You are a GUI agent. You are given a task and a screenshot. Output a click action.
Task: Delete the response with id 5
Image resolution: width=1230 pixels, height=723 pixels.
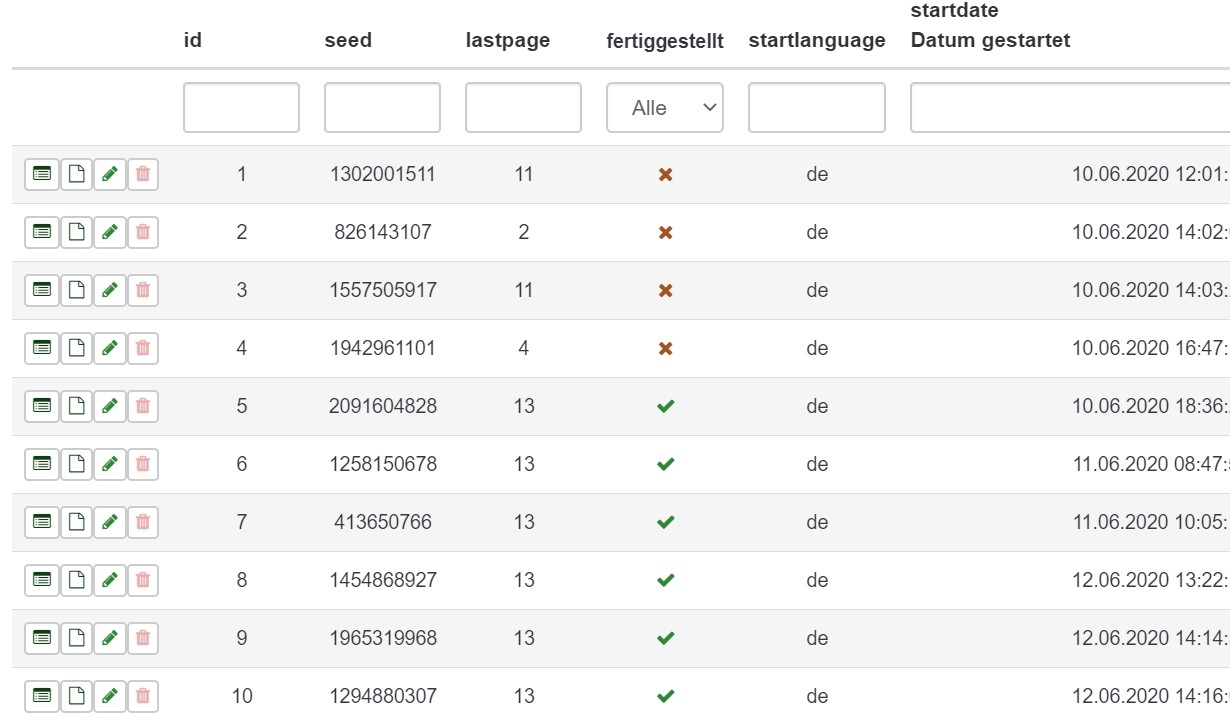(x=143, y=406)
